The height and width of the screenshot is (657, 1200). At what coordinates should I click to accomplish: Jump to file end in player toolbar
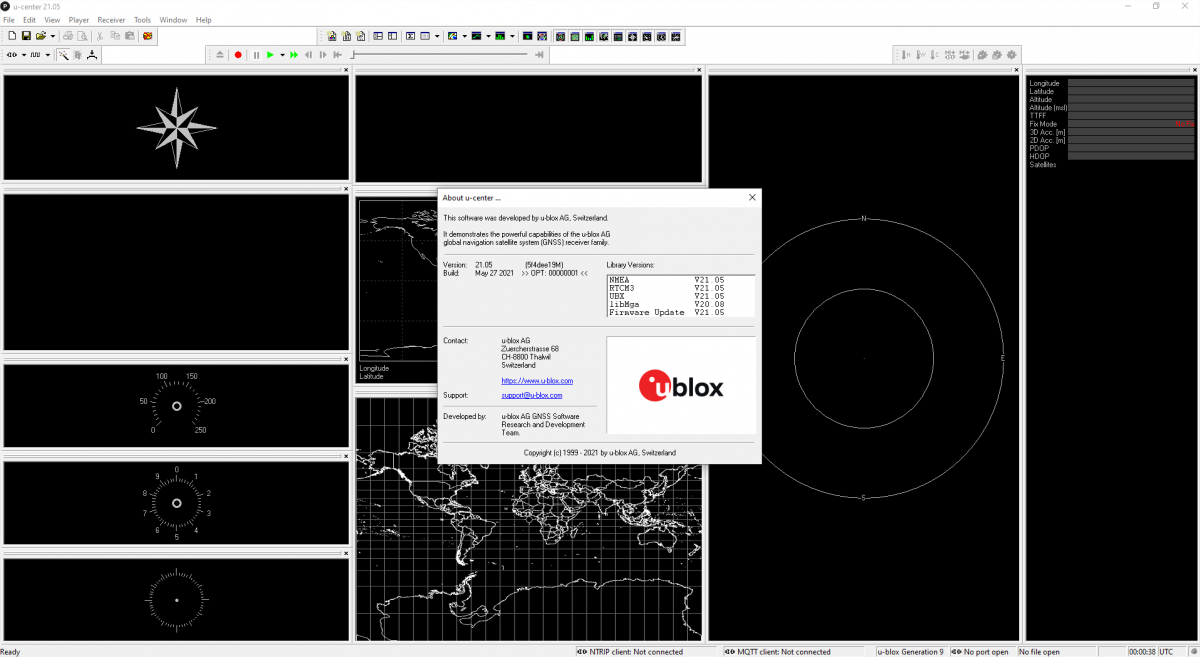540,54
